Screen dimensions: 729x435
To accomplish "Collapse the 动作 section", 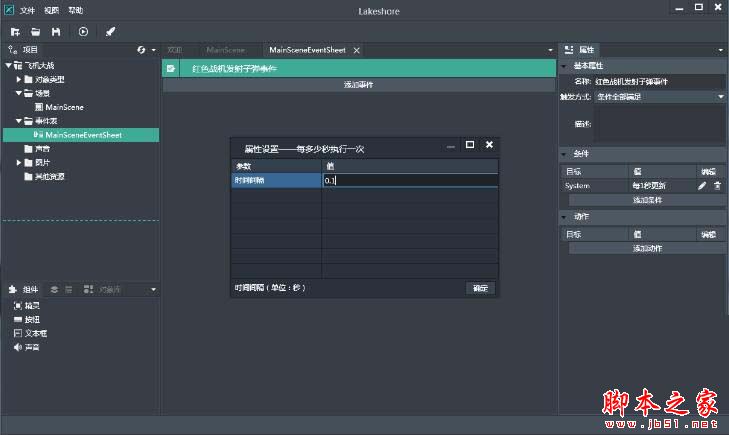I will point(564,217).
